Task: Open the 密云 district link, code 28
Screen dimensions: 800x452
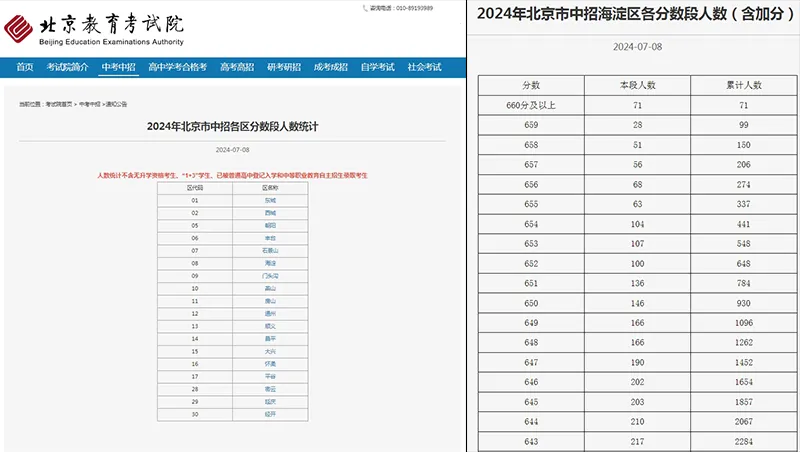Action: pos(270,389)
